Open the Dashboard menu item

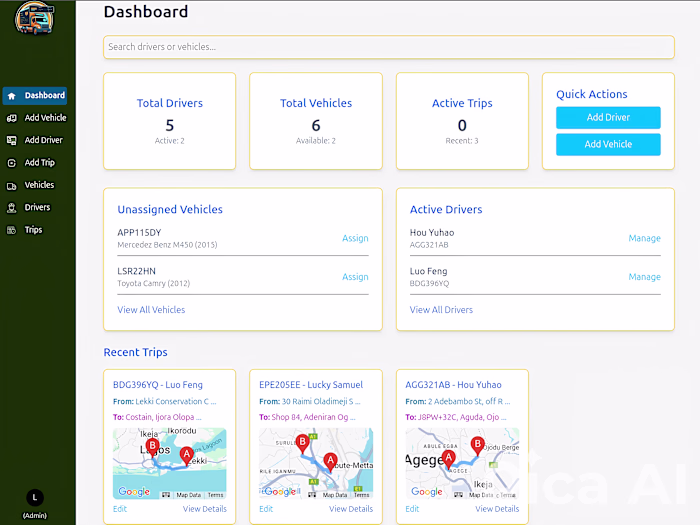(35, 96)
